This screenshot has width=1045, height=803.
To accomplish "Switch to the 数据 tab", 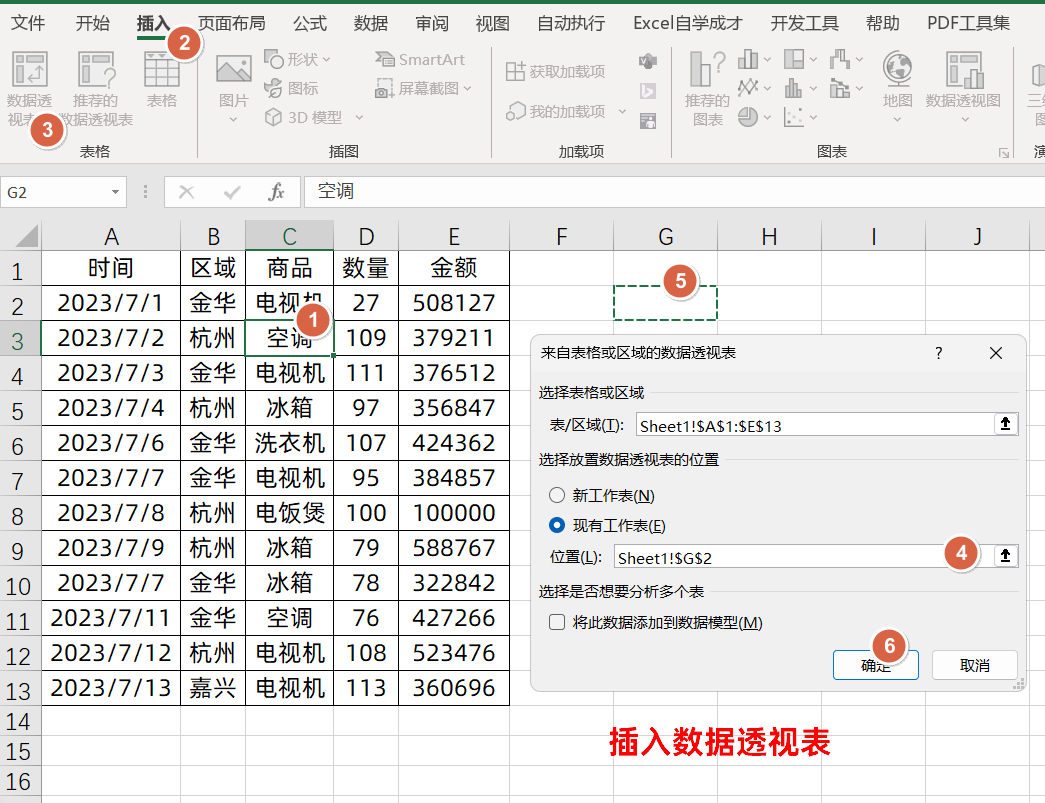I will pyautogui.click(x=371, y=23).
